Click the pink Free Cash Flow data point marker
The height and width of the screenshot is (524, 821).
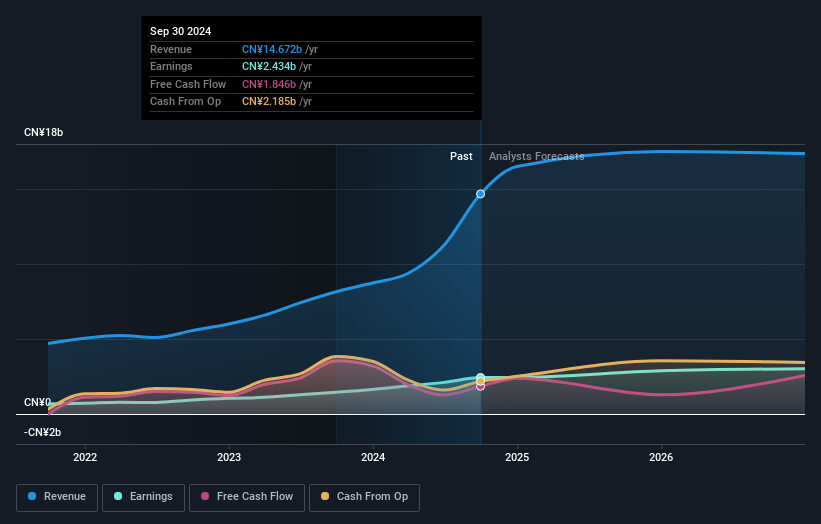(x=480, y=387)
